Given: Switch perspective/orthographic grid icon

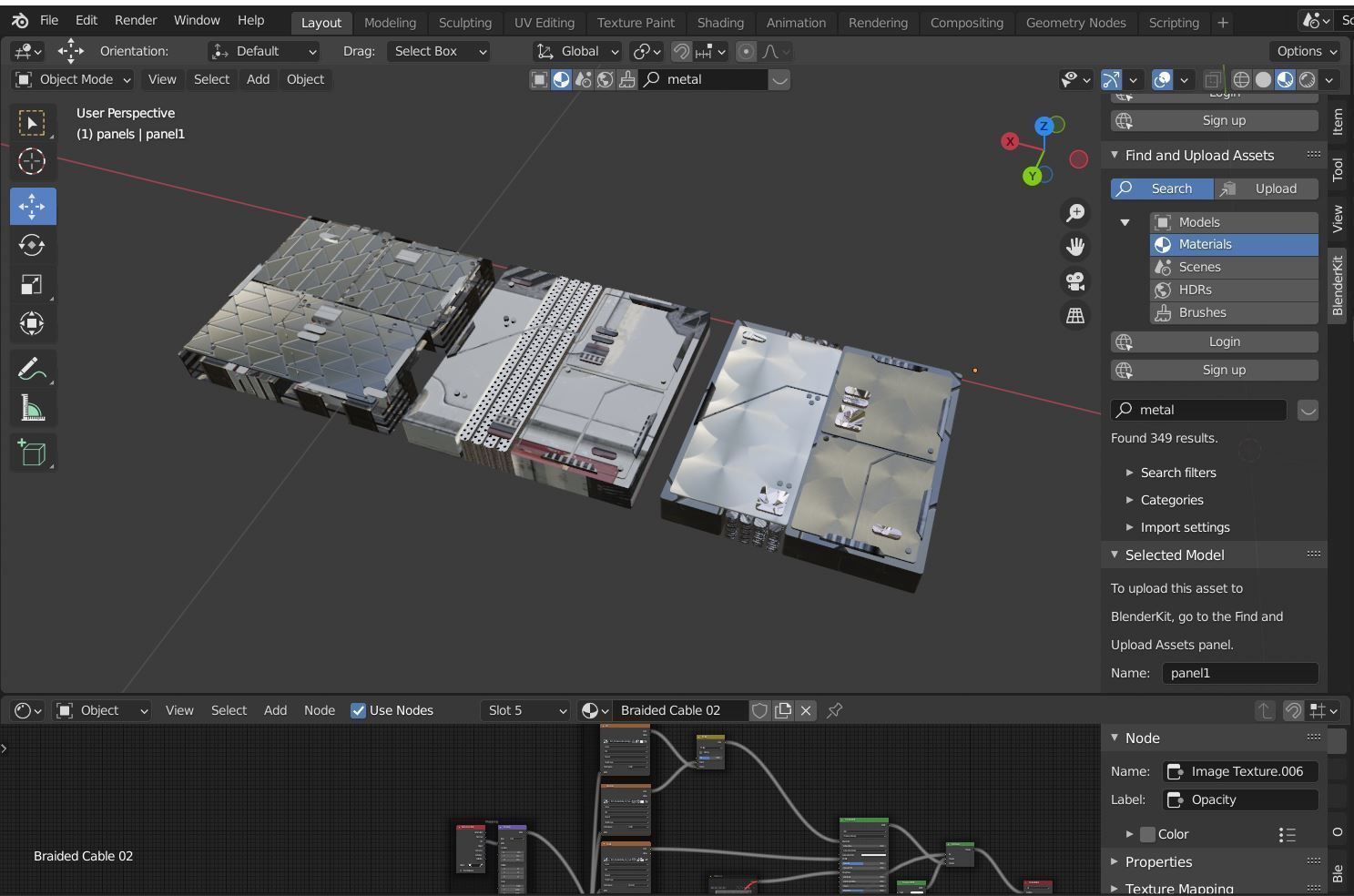Looking at the screenshot, I should click(1075, 316).
